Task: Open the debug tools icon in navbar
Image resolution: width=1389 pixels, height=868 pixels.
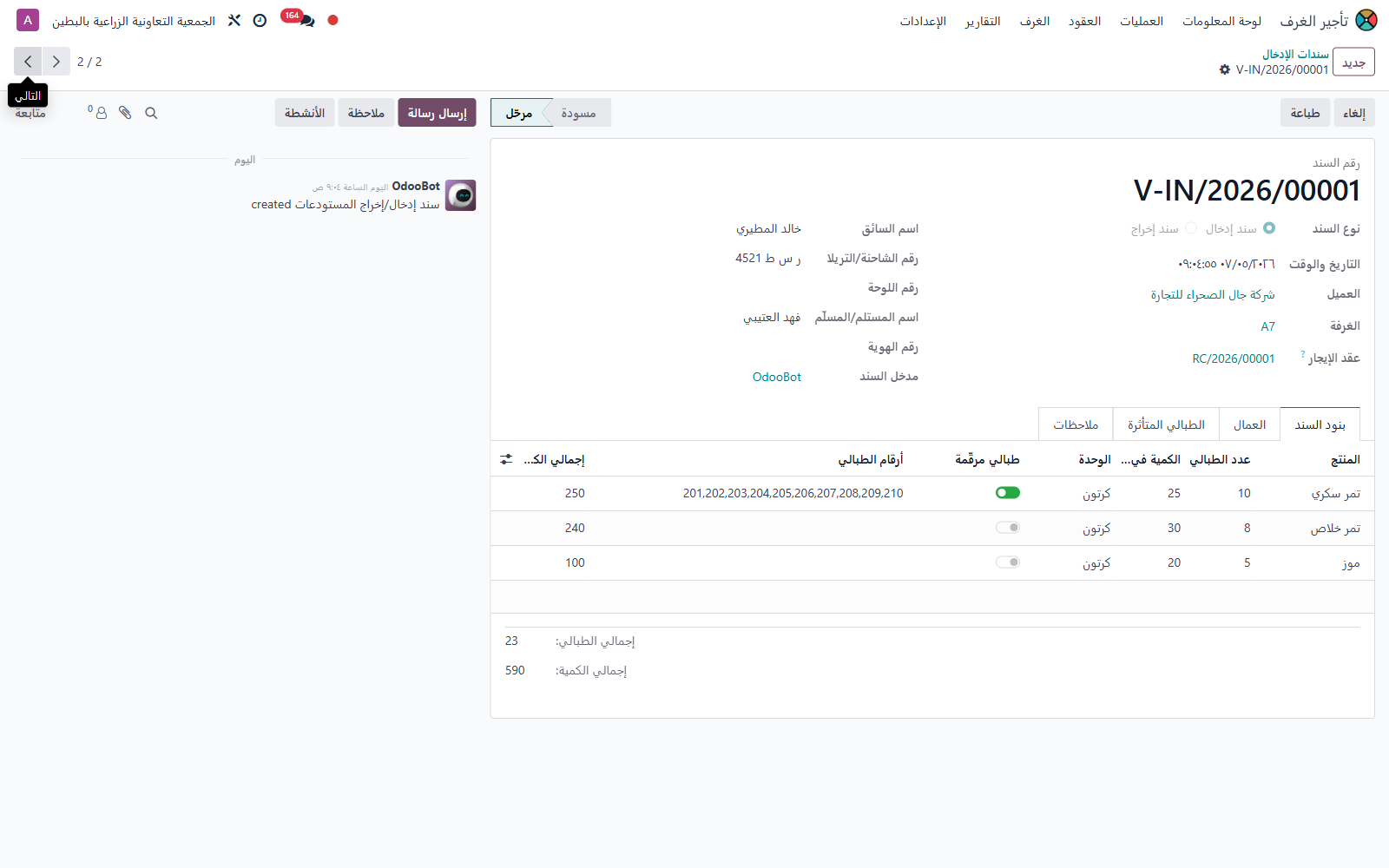Action: [x=234, y=20]
